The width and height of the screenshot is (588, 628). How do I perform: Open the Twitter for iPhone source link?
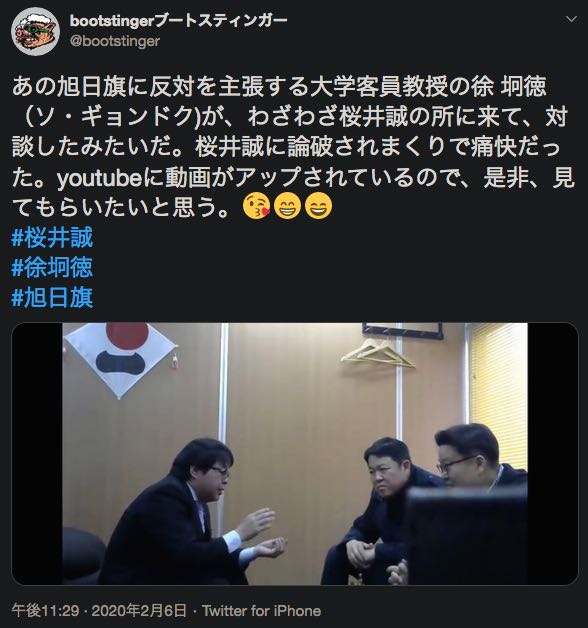pos(262,611)
